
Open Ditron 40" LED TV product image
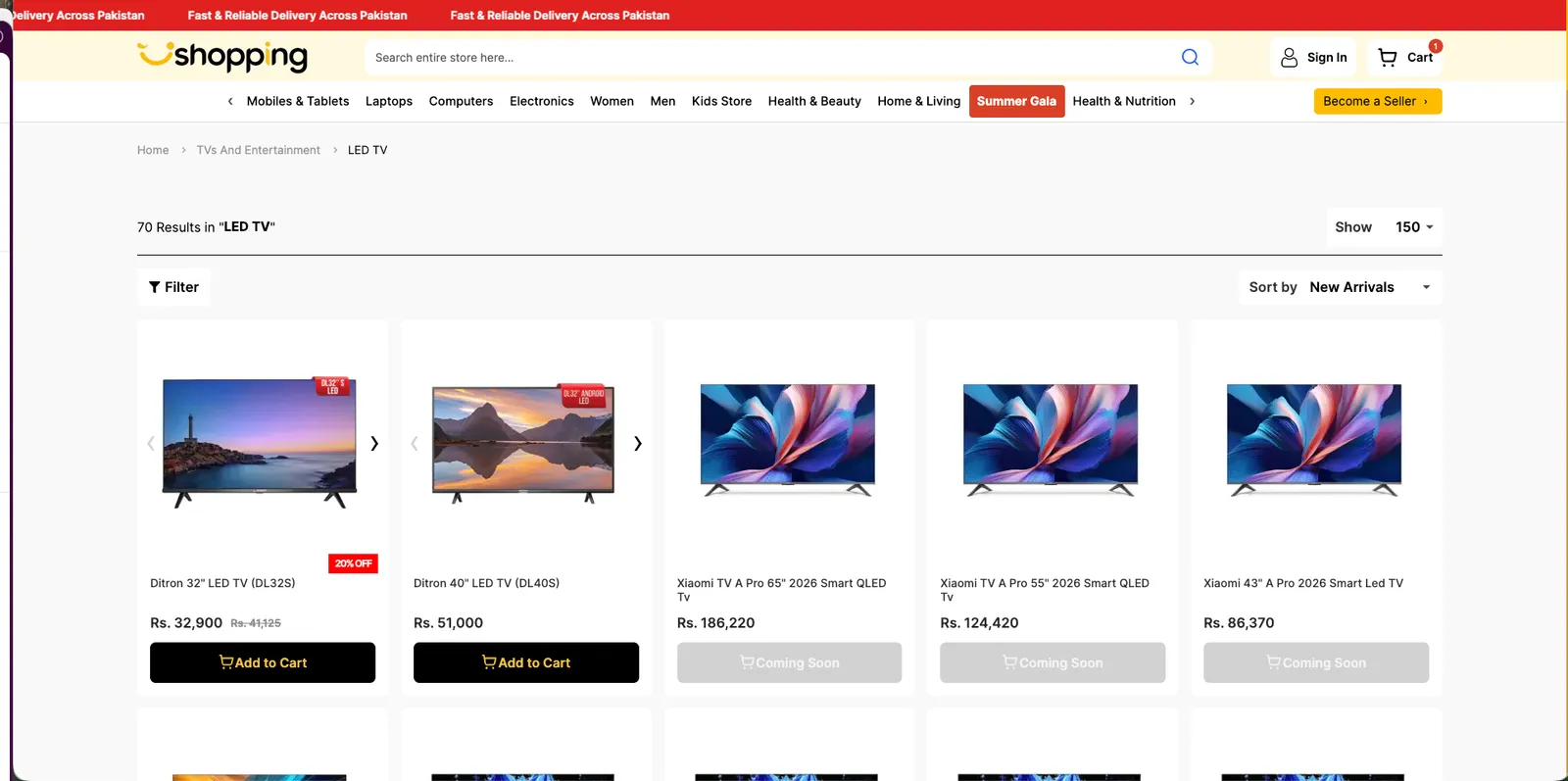(x=523, y=443)
